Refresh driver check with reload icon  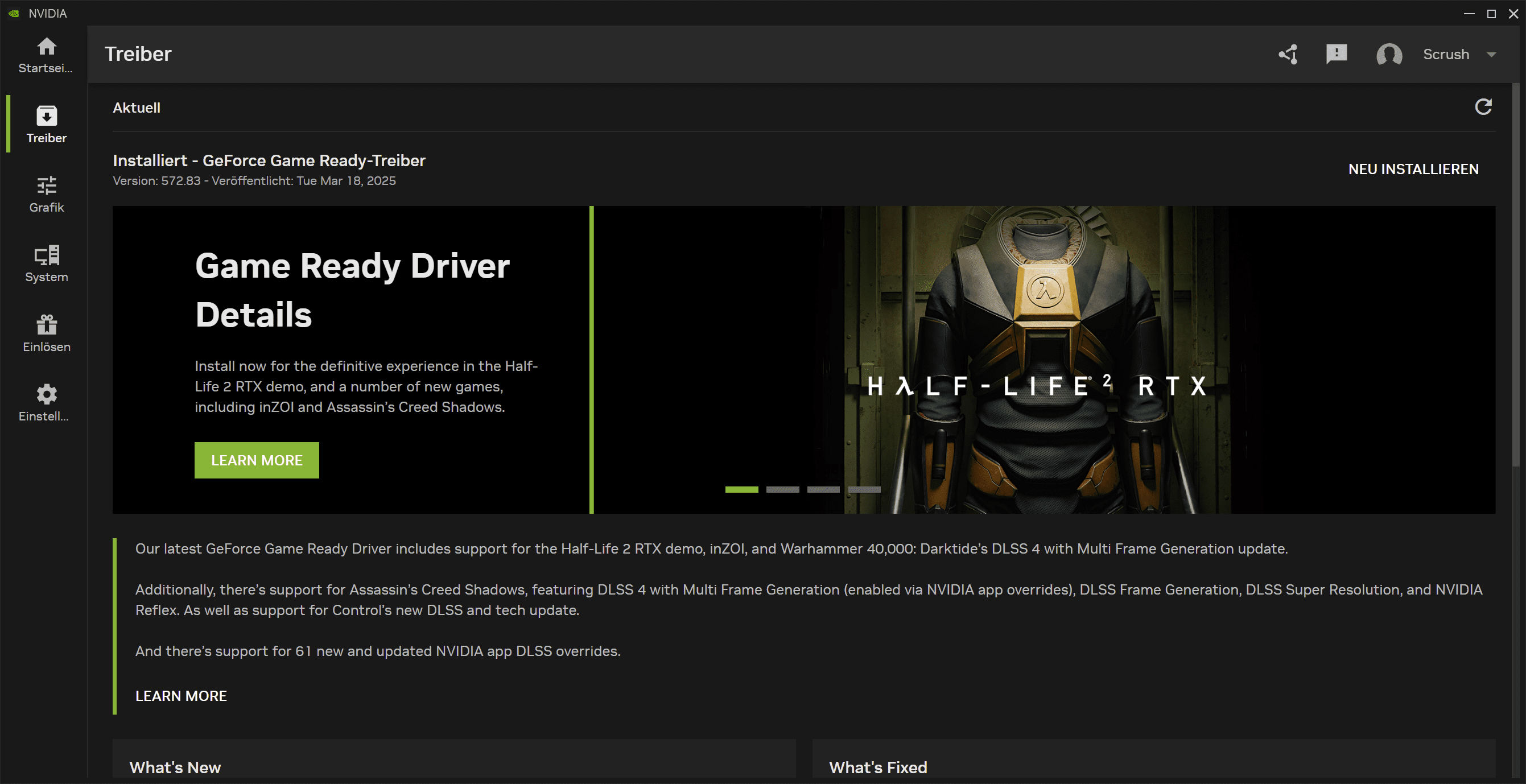(x=1483, y=107)
